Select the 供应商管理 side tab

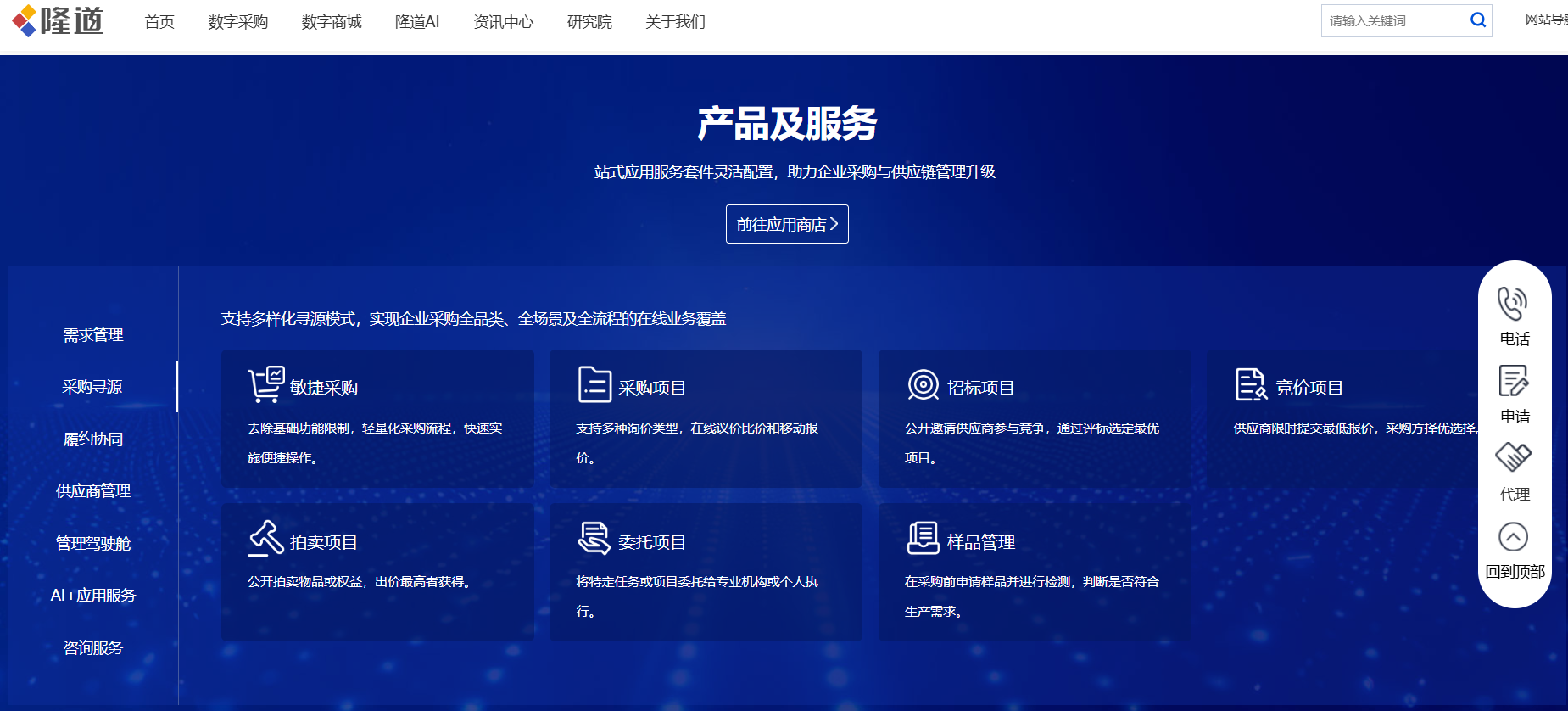[x=93, y=491]
